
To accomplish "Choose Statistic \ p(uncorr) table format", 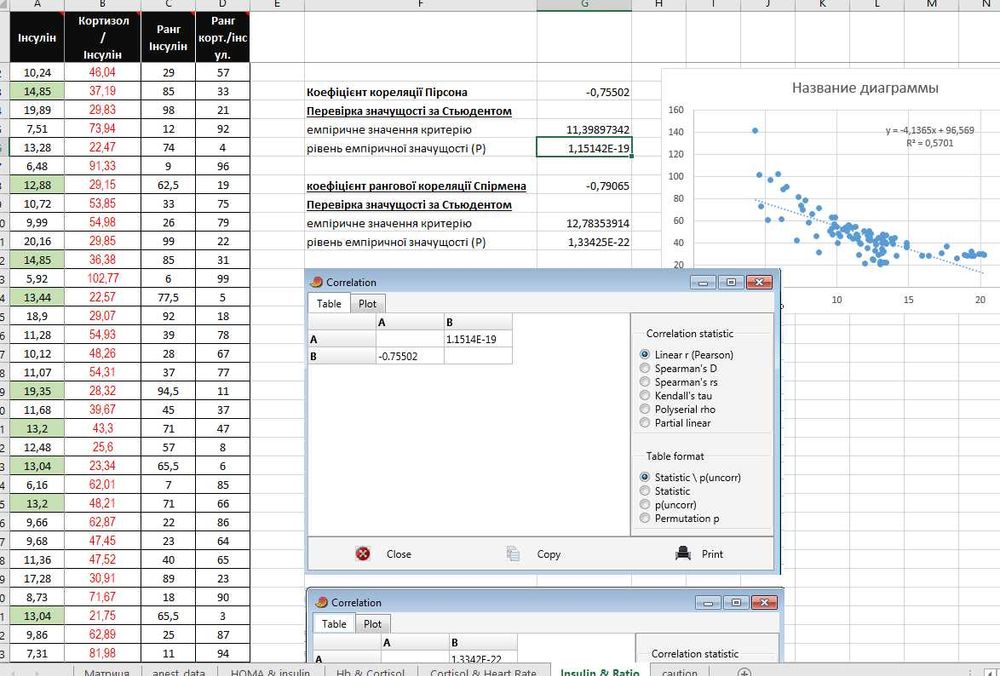I will pyautogui.click(x=645, y=477).
